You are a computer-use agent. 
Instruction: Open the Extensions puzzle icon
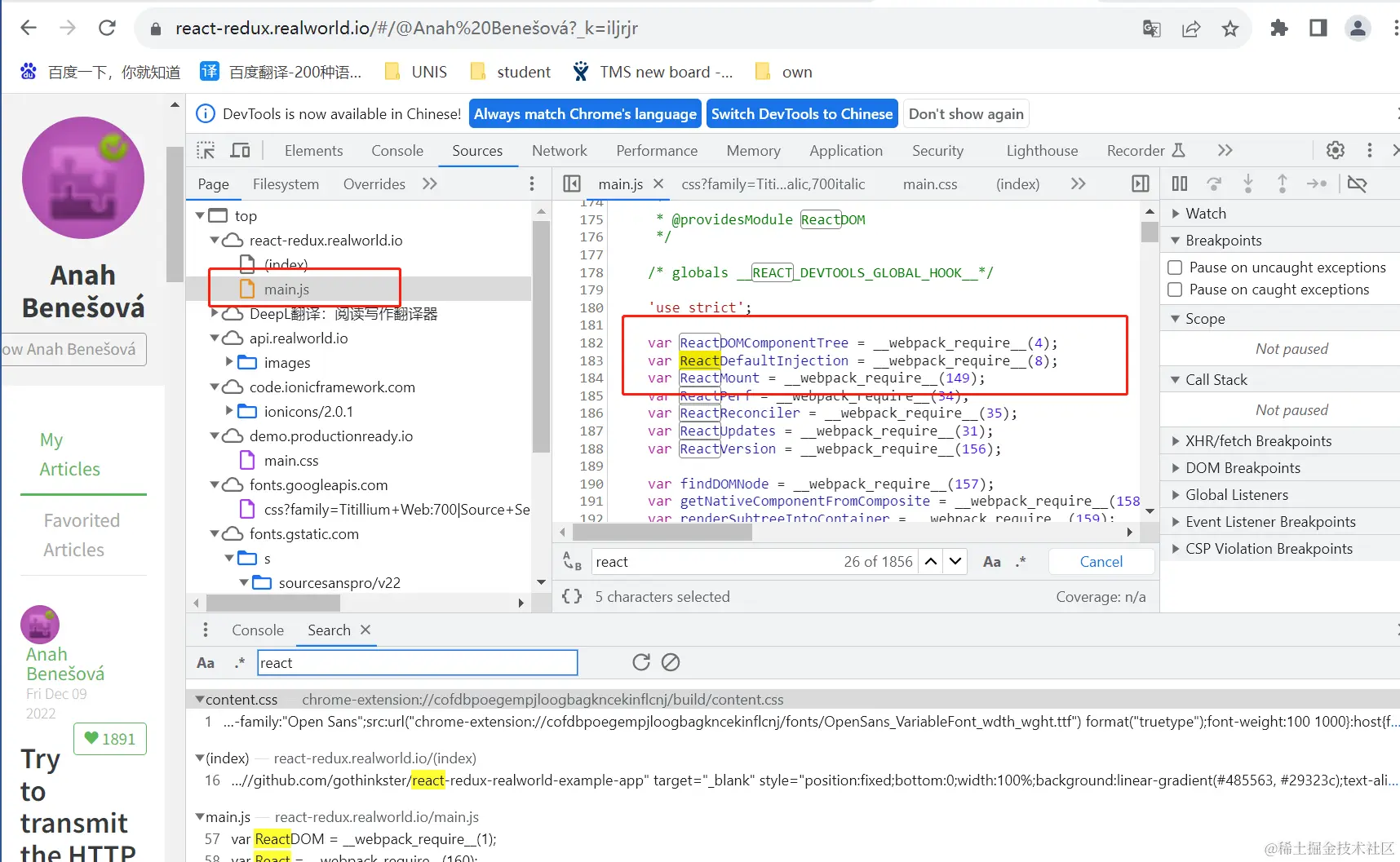pyautogui.click(x=1279, y=28)
